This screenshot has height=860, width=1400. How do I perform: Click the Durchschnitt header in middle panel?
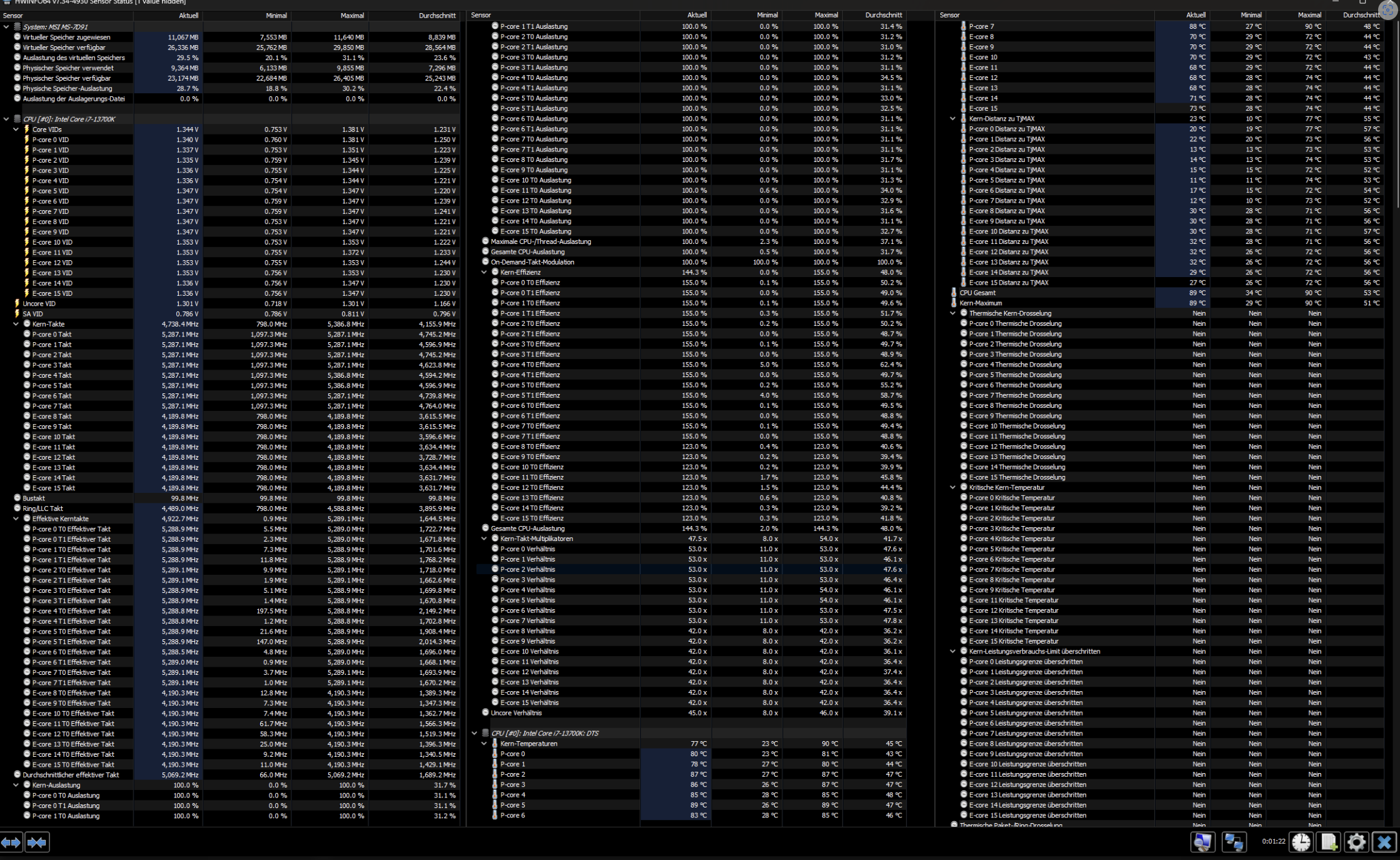coord(883,15)
